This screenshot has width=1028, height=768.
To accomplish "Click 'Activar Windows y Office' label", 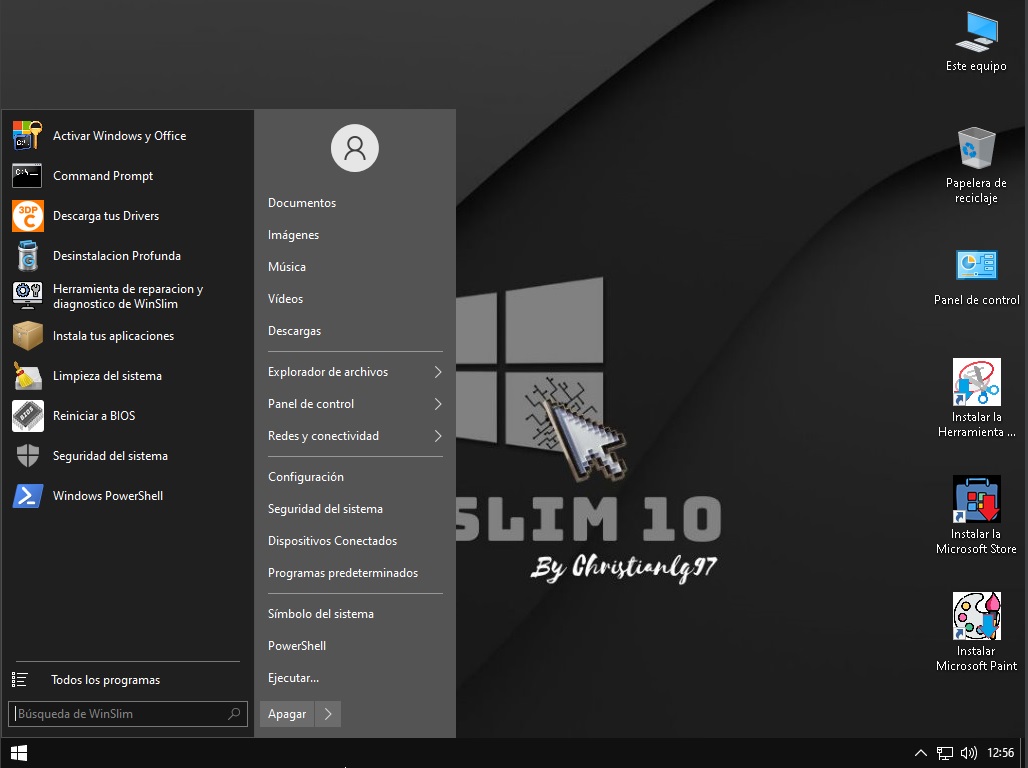I will [119, 136].
